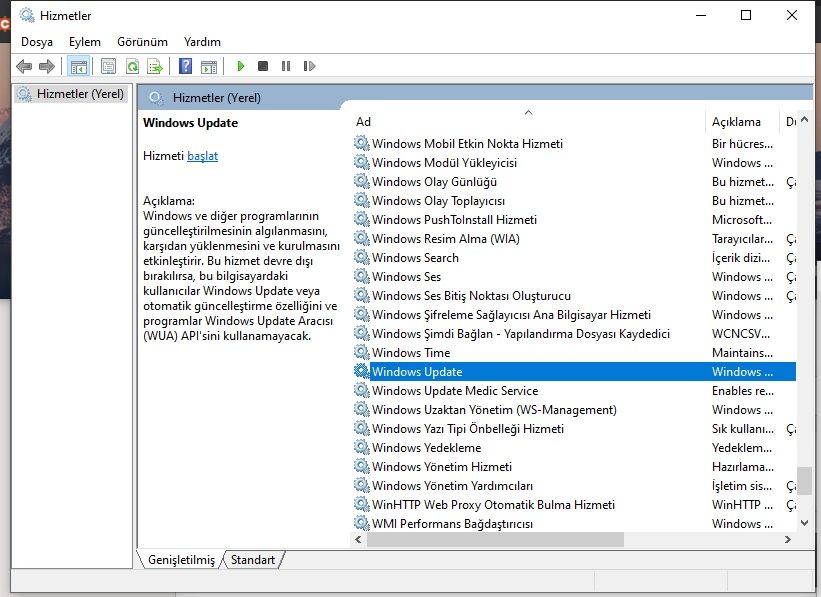Pause the service with the pause icon
Screen dimensions: 821x597
(x=286, y=66)
